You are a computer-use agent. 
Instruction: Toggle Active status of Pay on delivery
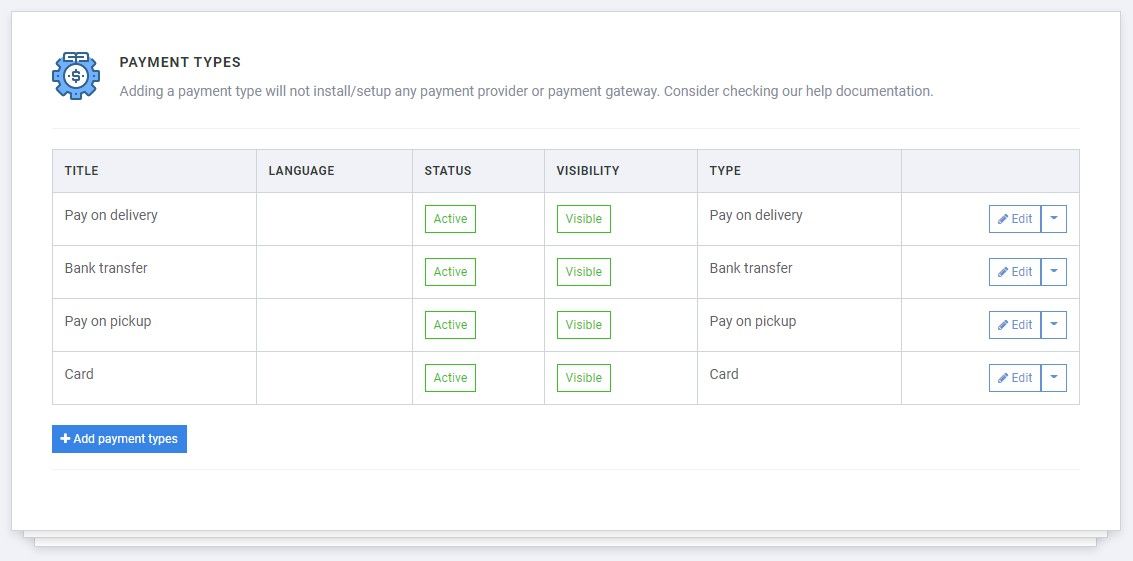point(450,219)
